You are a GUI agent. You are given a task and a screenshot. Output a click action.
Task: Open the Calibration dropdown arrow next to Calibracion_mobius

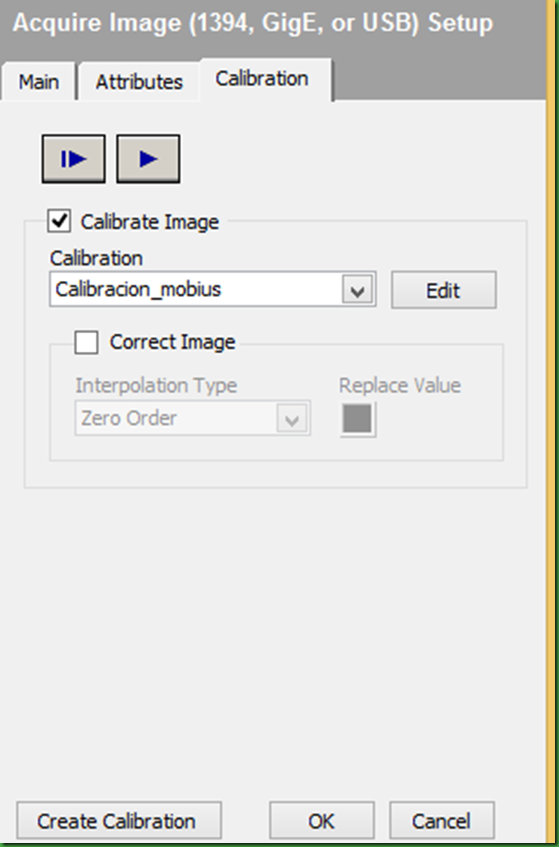(358, 291)
